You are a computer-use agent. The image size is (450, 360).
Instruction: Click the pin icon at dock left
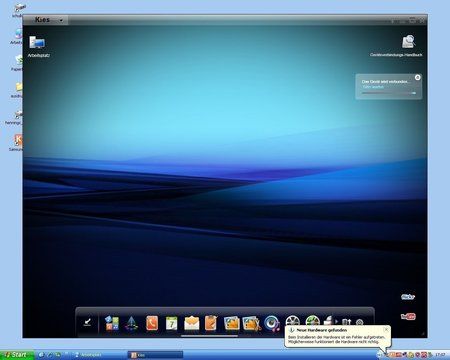tap(87, 322)
